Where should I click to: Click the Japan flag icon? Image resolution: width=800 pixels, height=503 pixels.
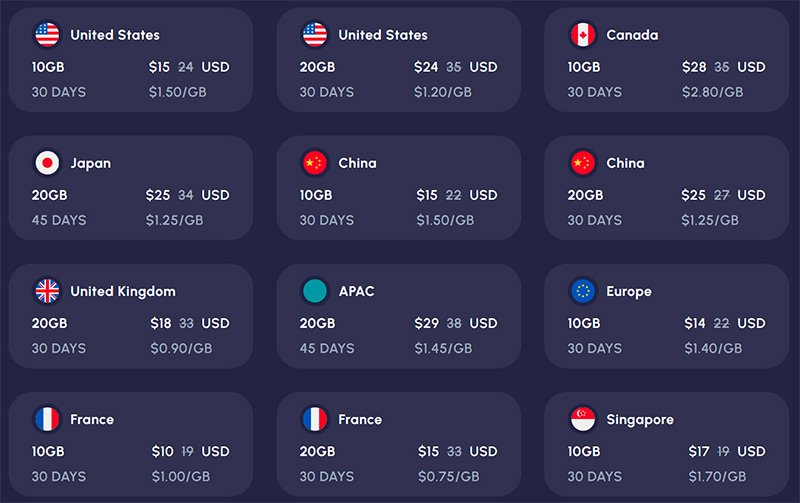coord(47,163)
